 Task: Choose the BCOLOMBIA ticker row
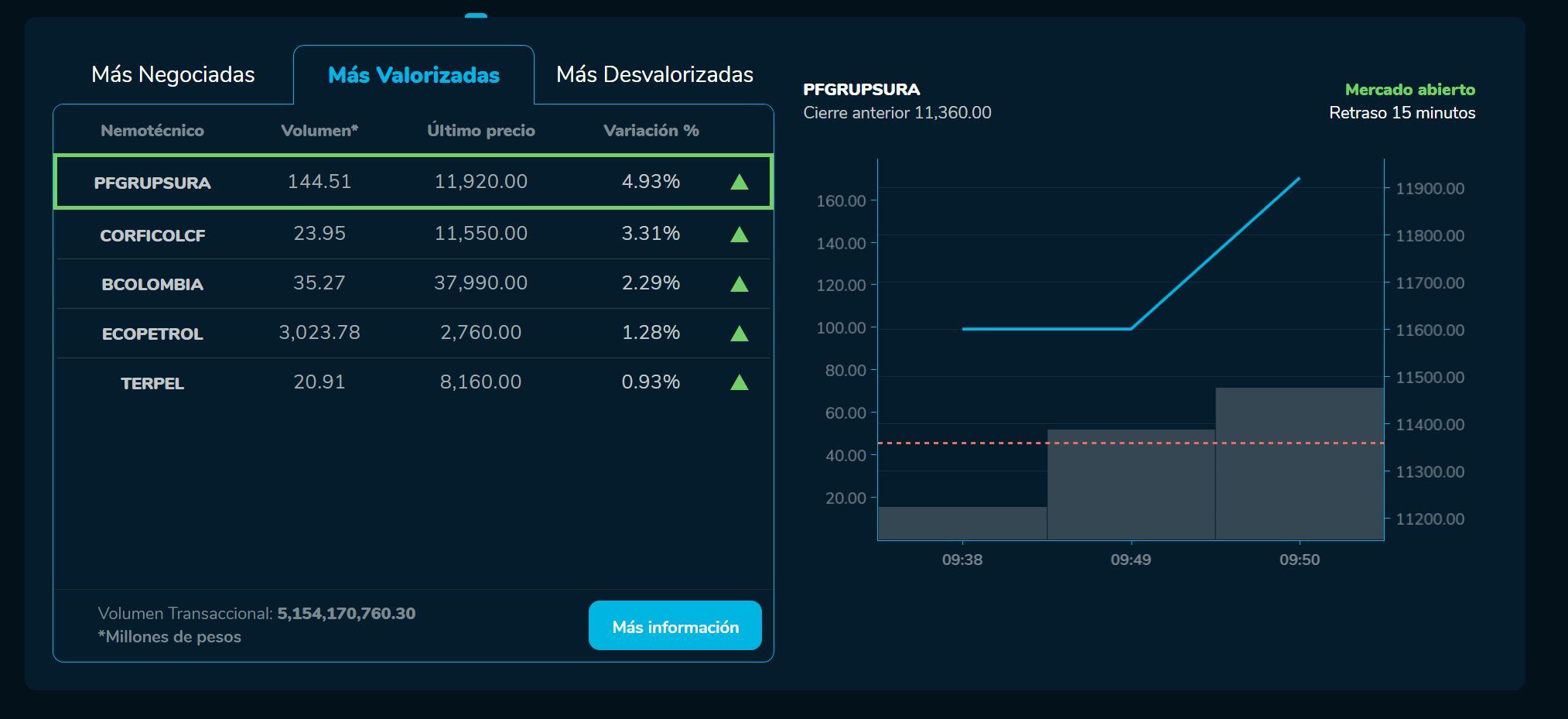pyautogui.click(x=413, y=284)
